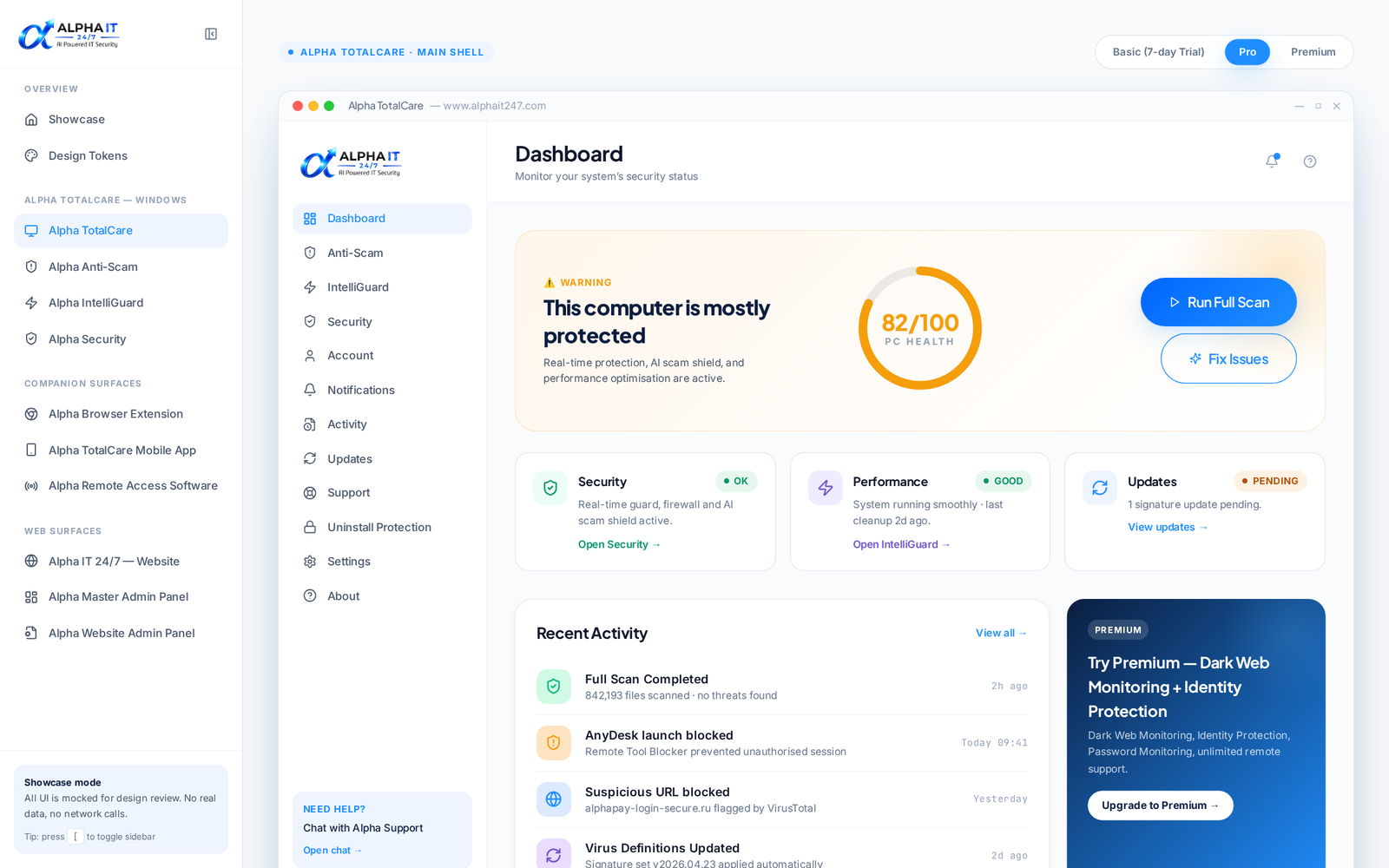This screenshot has width=1389, height=868.
Task: Click the Alpha IT logo in the outer sidebar
Action: point(69,34)
